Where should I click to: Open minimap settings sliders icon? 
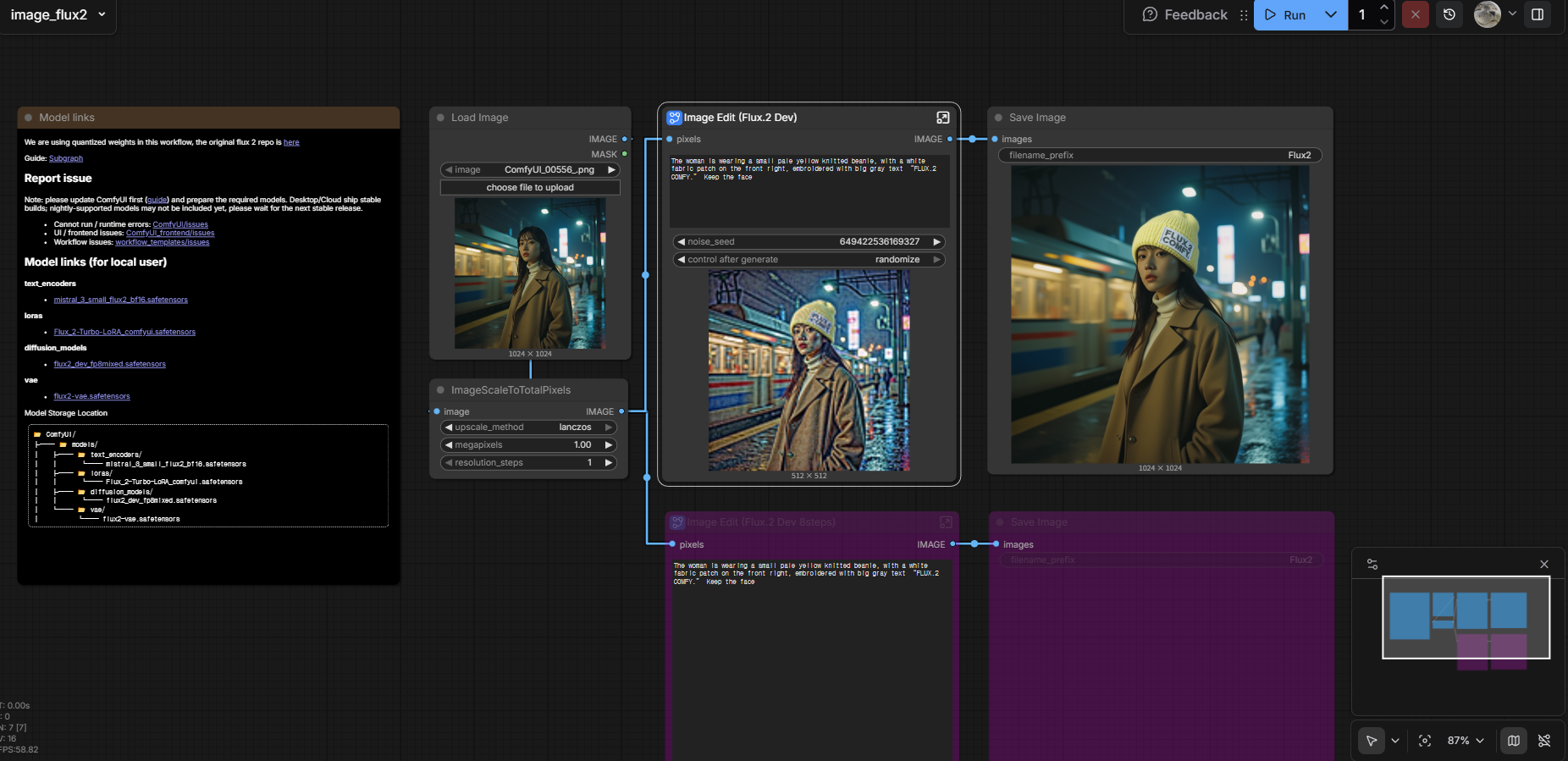click(1372, 565)
